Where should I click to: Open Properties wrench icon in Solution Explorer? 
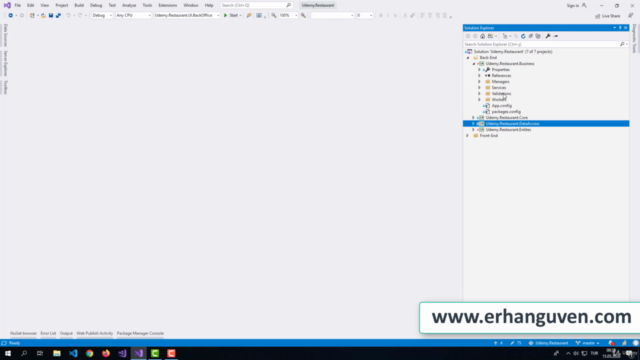click(548, 36)
